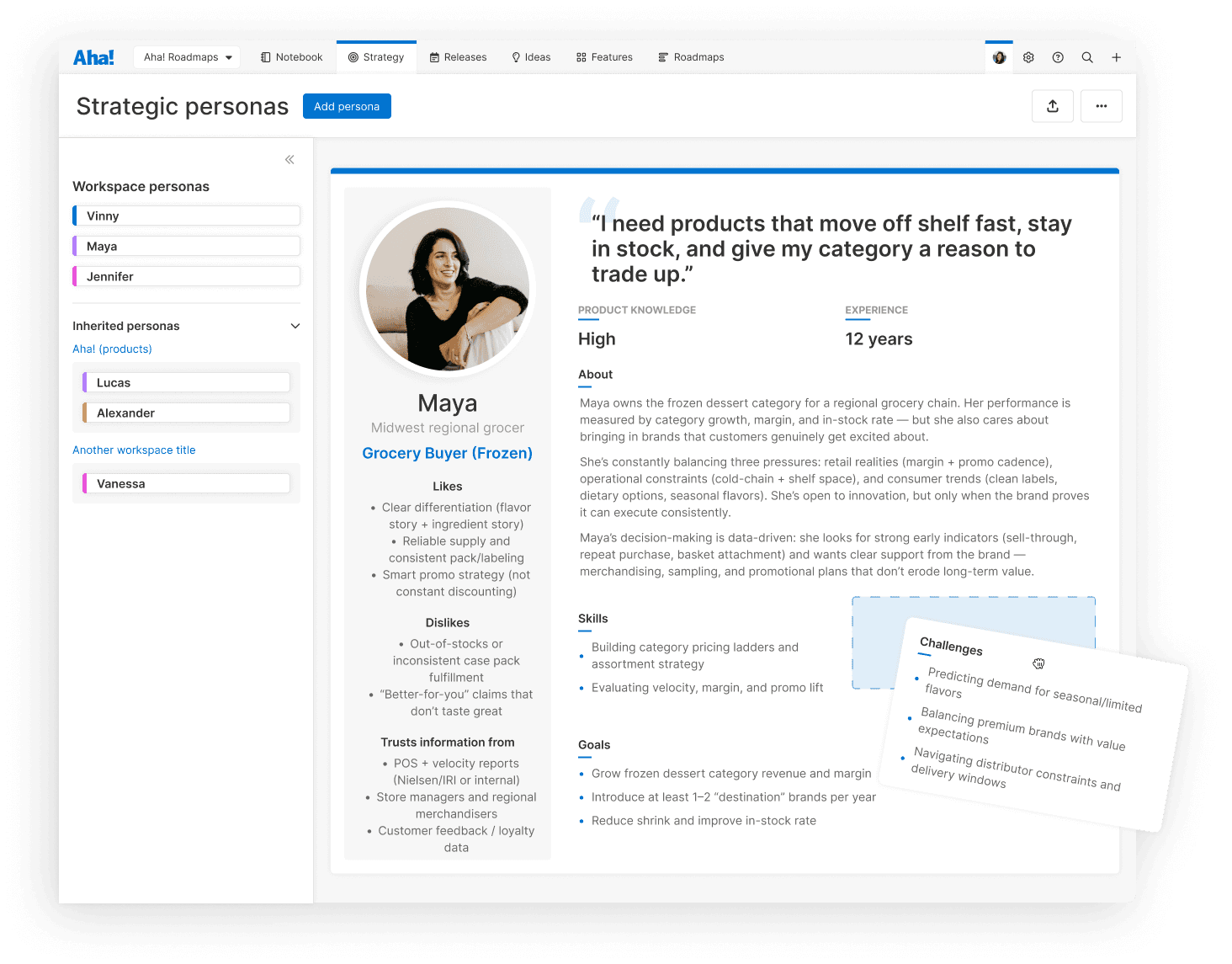Open the help question mark icon

(x=1058, y=57)
